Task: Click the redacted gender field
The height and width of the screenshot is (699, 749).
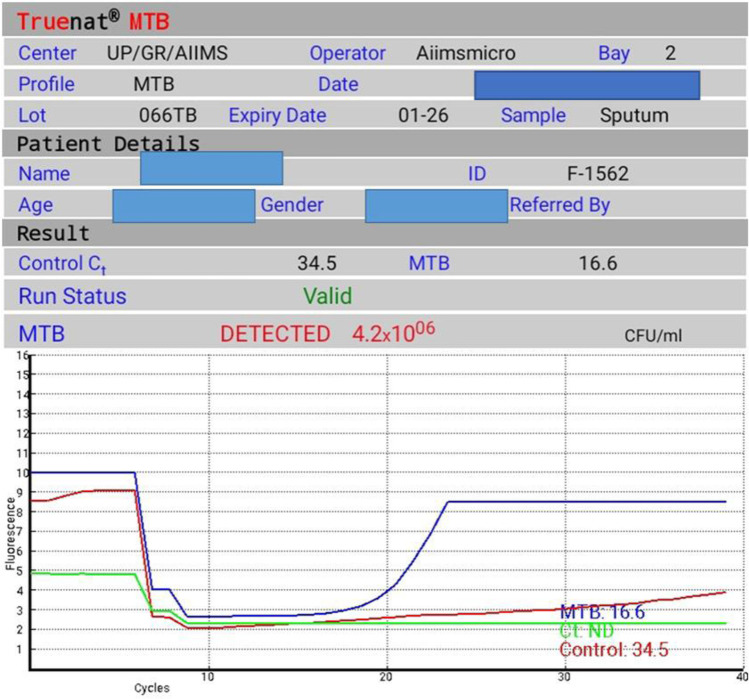Action: click(437, 206)
